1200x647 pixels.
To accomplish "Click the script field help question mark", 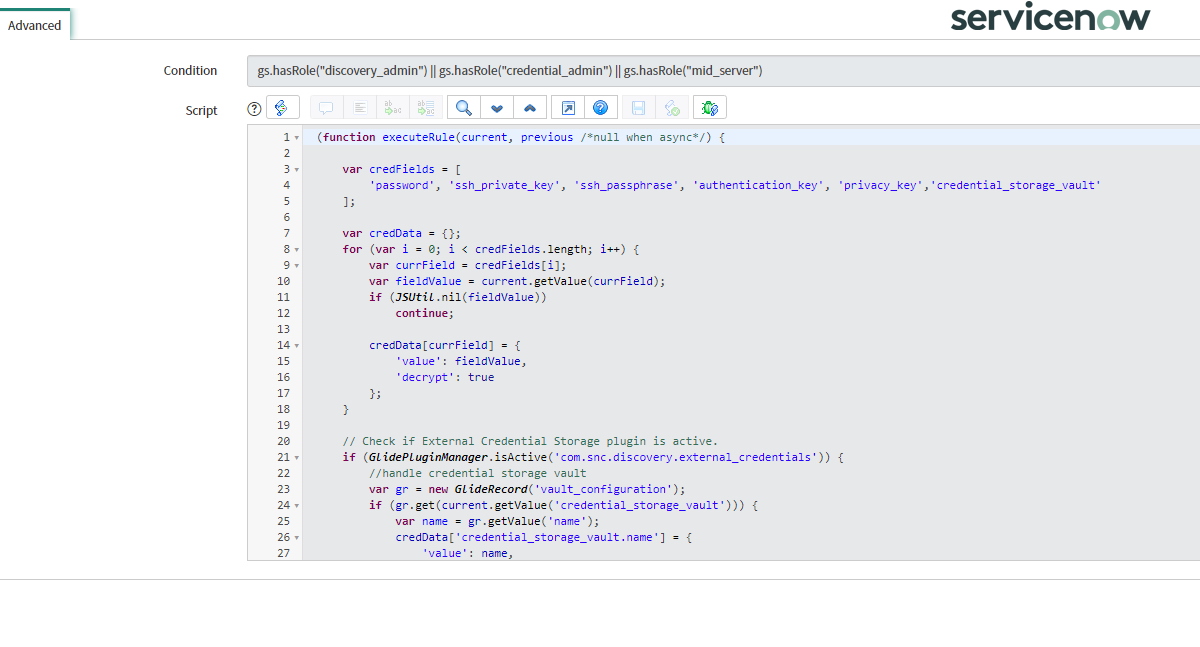I will [x=254, y=109].
